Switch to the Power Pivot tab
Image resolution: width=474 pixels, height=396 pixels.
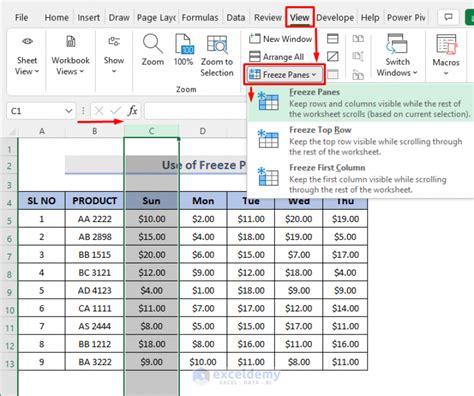(x=406, y=17)
